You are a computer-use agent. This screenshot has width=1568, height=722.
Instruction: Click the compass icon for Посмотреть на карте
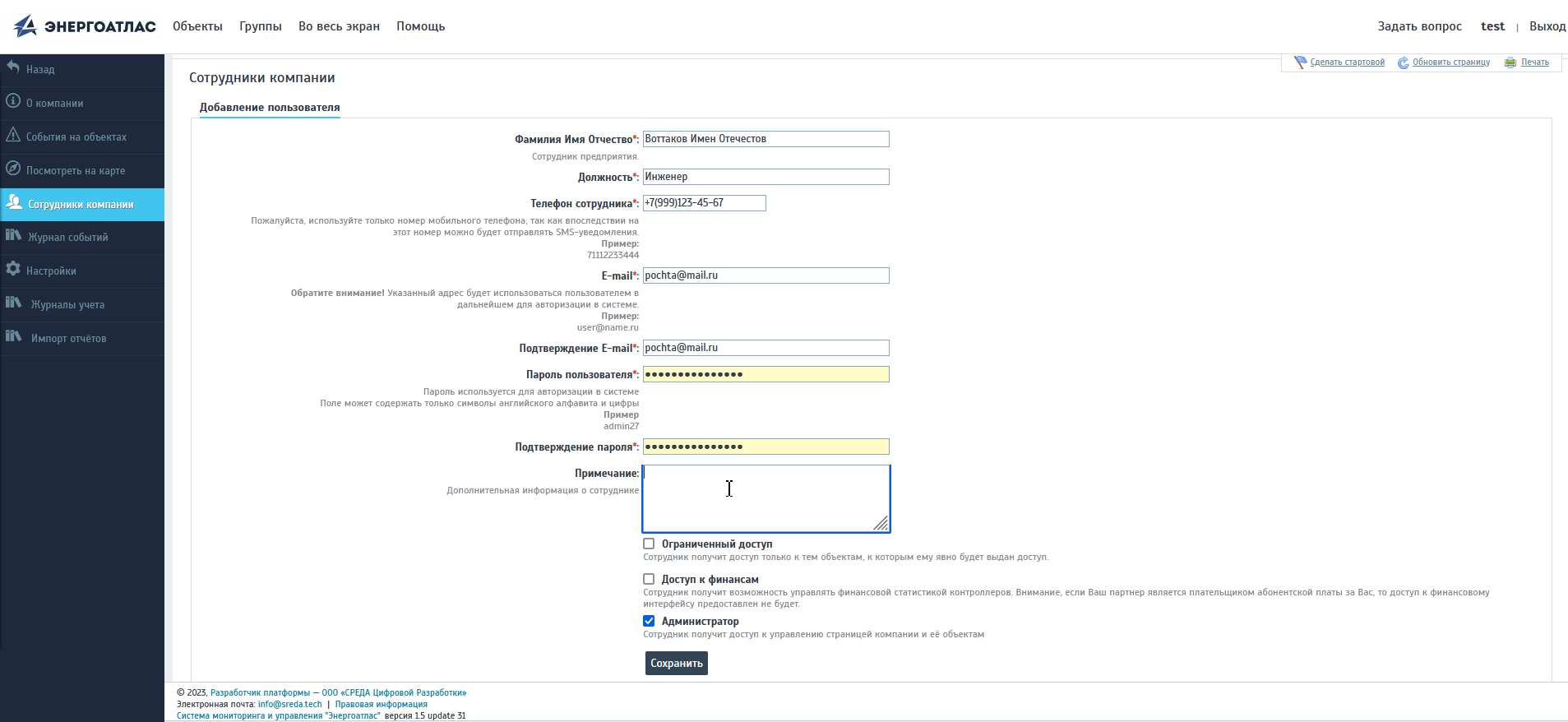[x=13, y=169]
